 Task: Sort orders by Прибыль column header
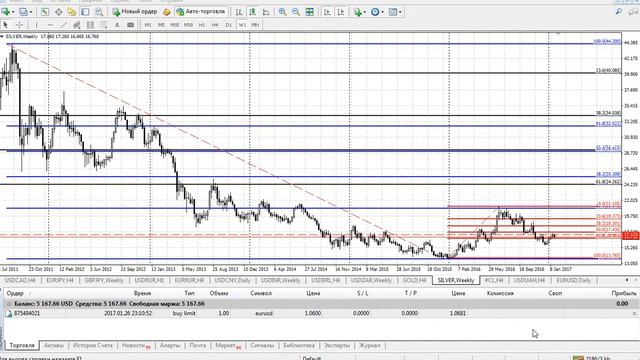coord(624,293)
